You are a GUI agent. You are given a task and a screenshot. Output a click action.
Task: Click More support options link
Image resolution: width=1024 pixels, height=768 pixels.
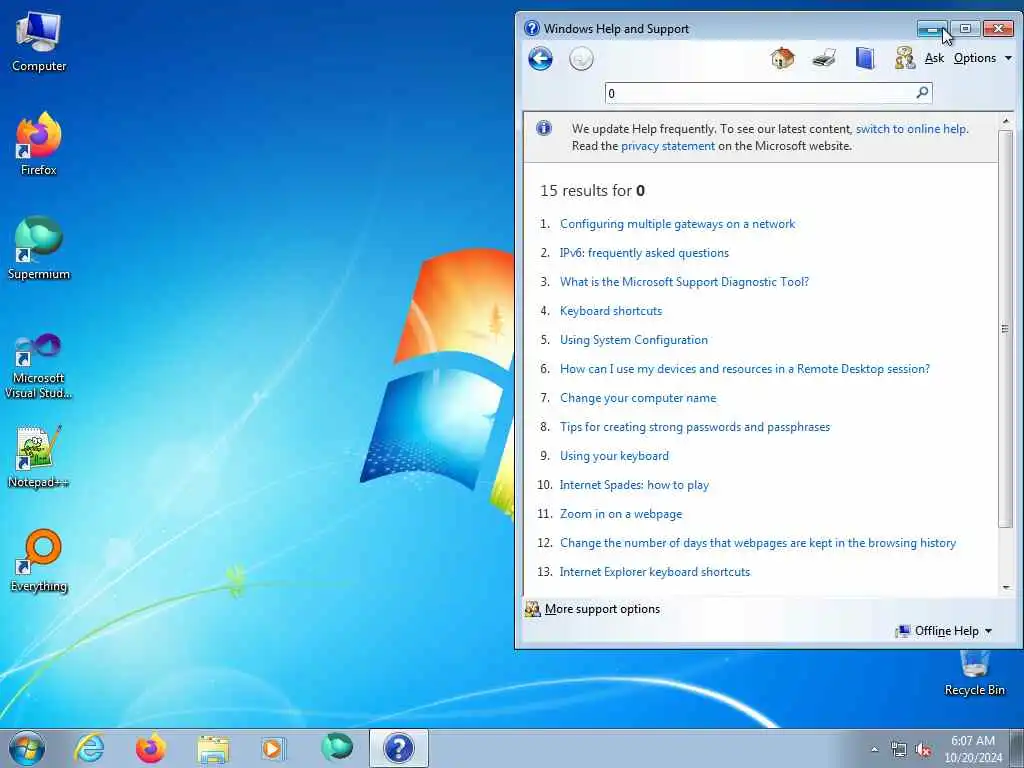click(x=602, y=609)
